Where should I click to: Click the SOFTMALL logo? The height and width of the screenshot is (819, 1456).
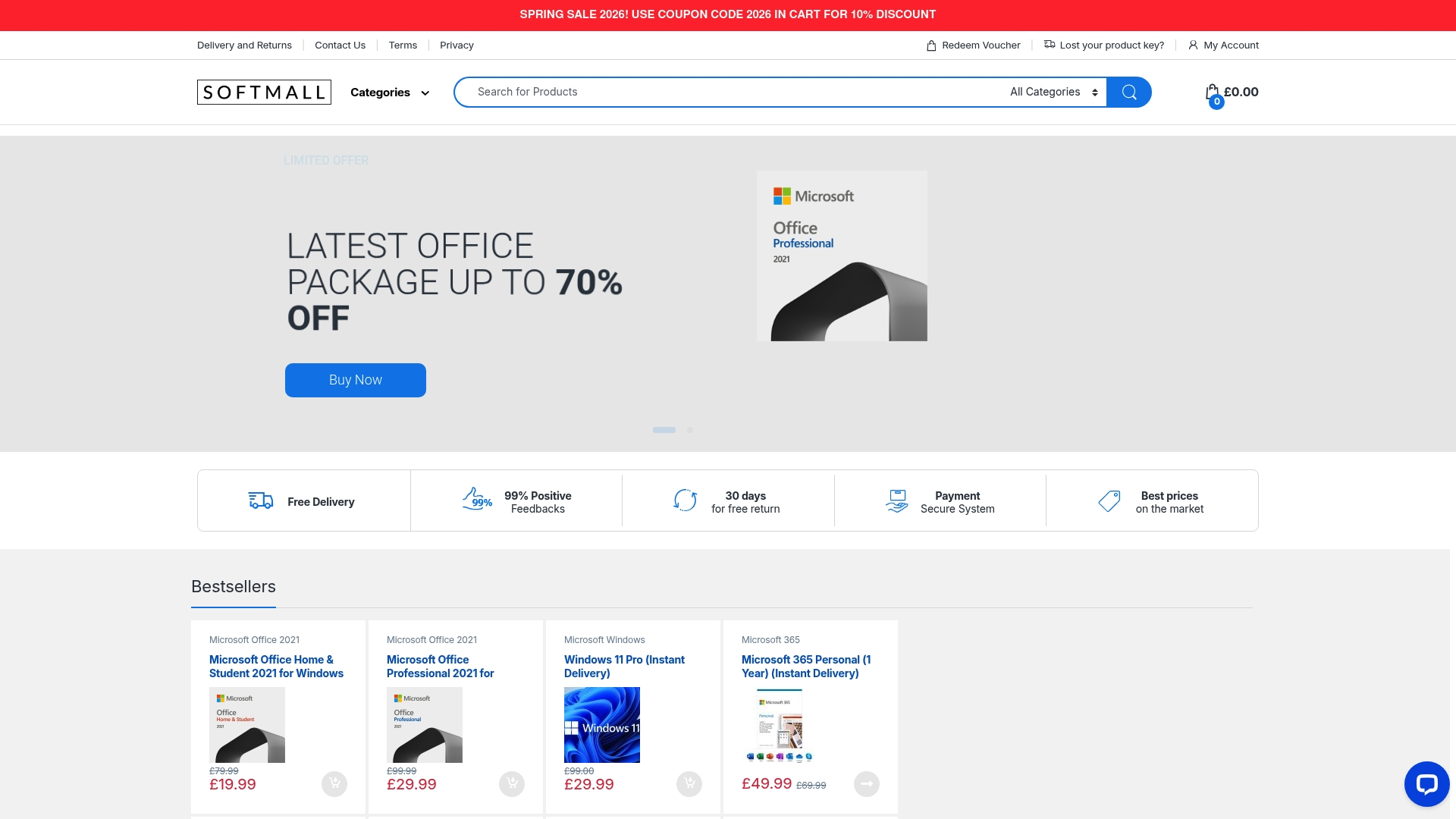264,92
